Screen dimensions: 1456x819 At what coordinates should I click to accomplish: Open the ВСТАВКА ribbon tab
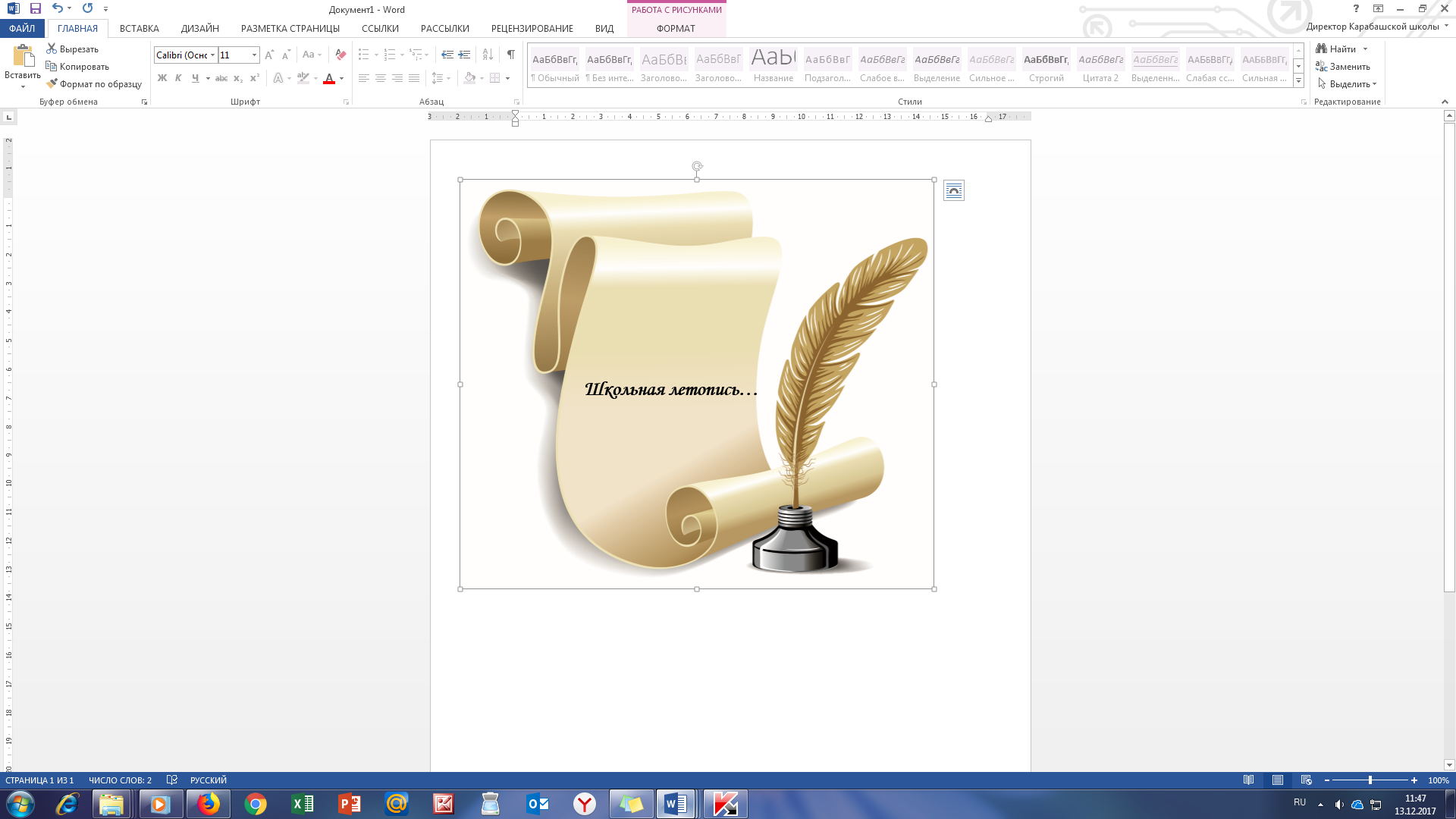click(139, 29)
